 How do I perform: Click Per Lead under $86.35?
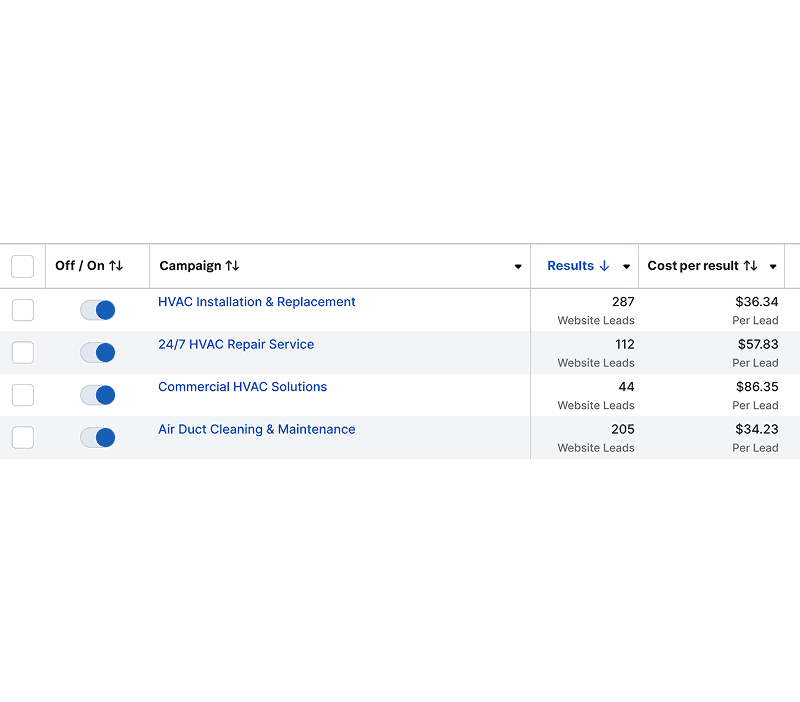pyautogui.click(x=755, y=405)
